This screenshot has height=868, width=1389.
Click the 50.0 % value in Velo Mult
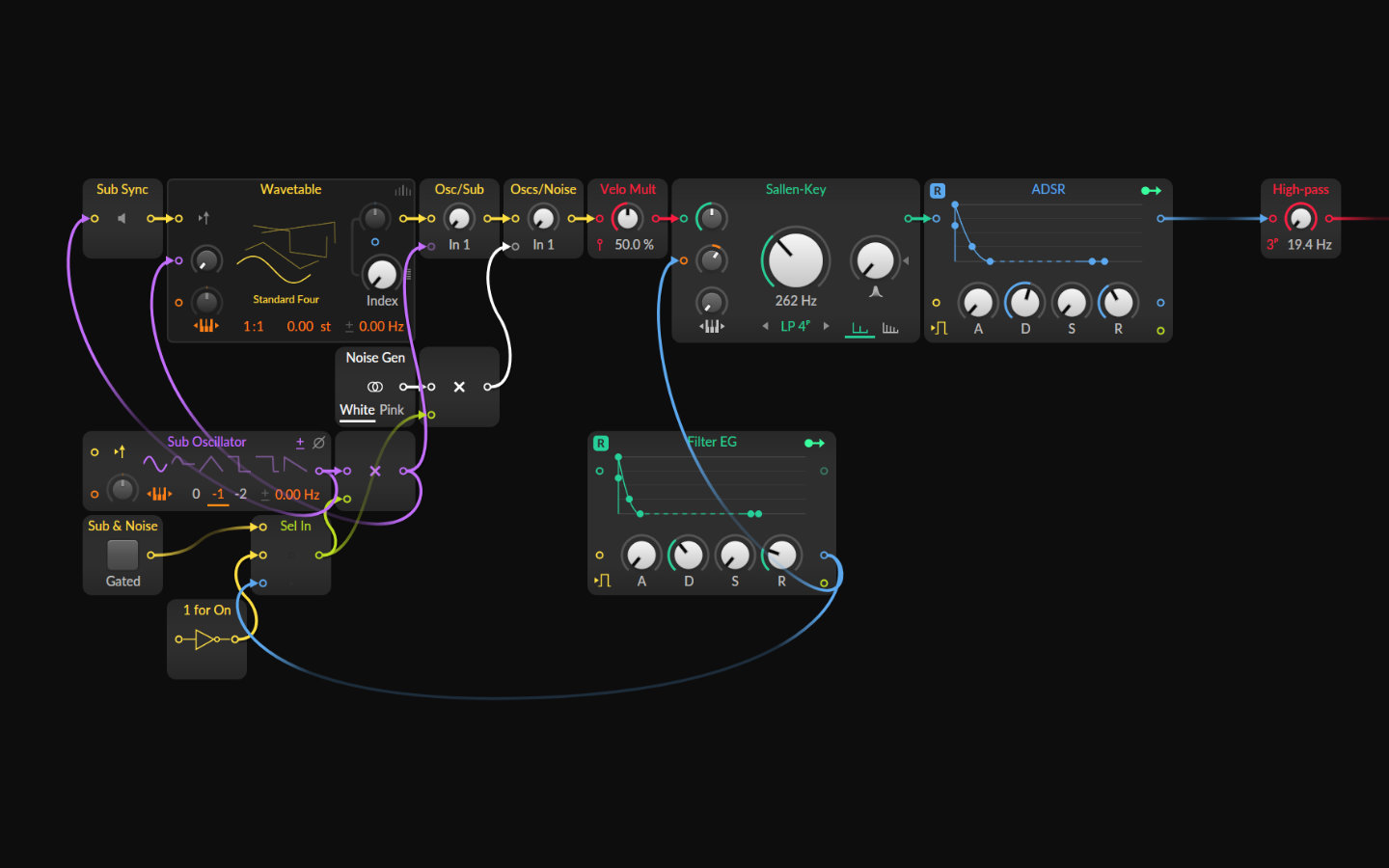634,245
